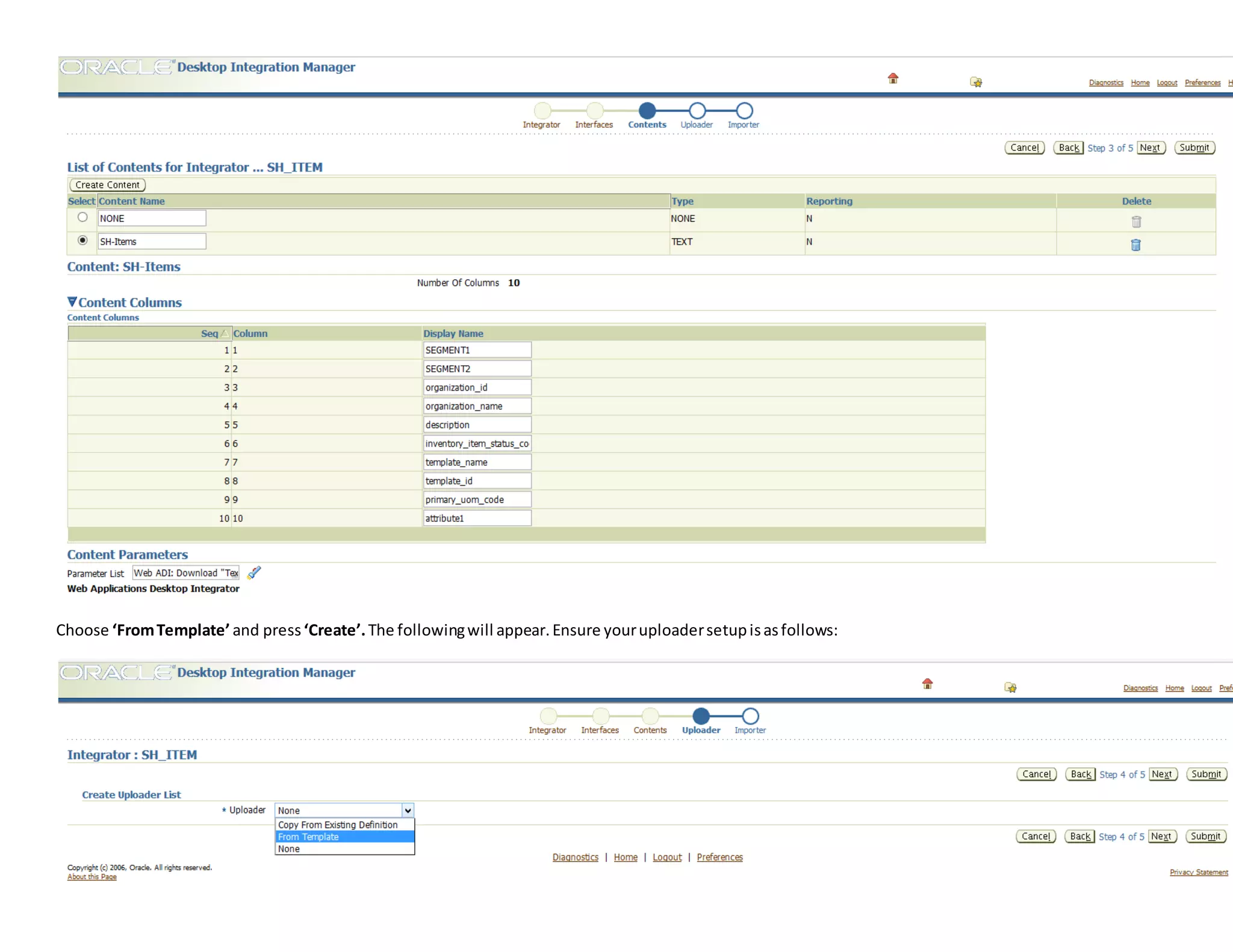Click the red home icon in top header

tap(893, 78)
